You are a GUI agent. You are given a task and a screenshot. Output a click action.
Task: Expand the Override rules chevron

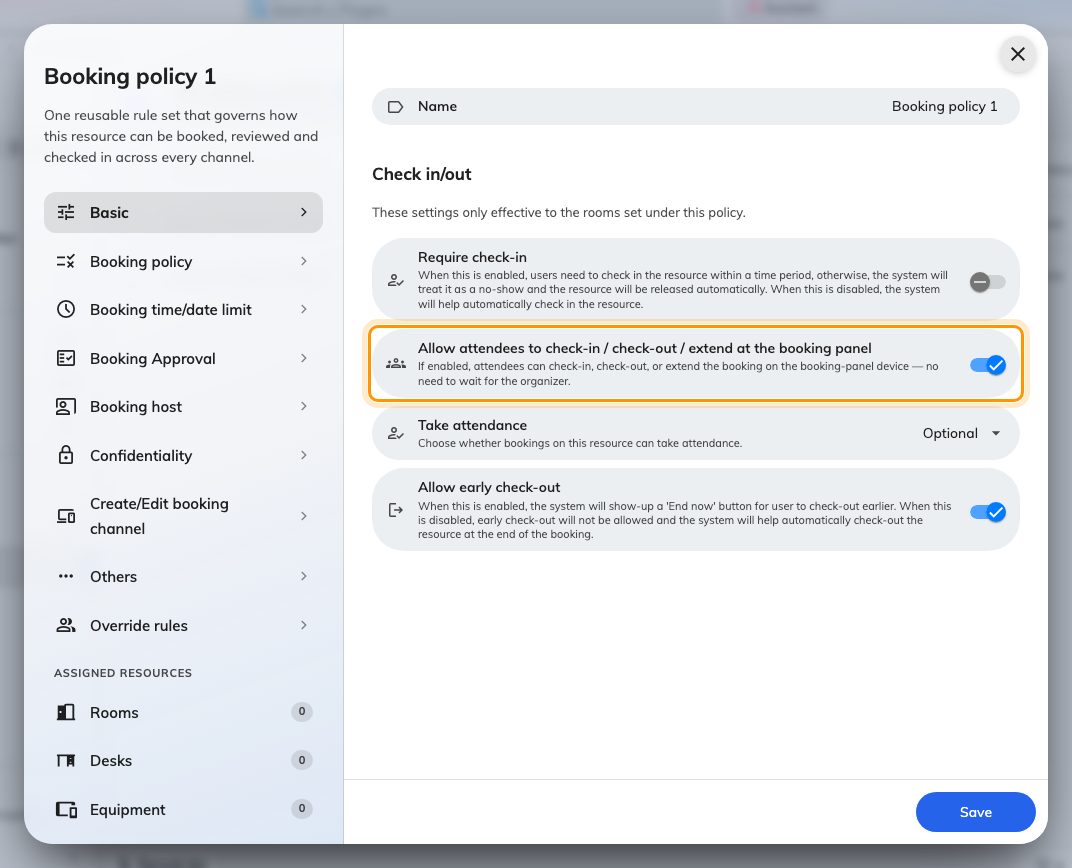(304, 625)
